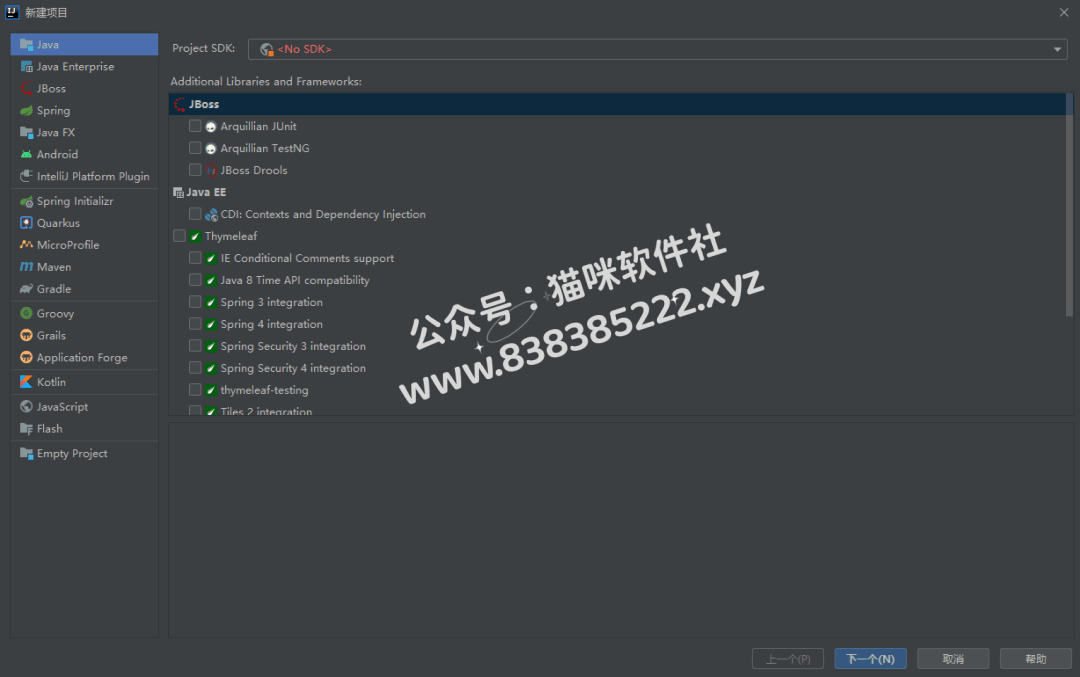Open help with the 帮助 button
This screenshot has width=1080, height=677.
(x=1035, y=659)
